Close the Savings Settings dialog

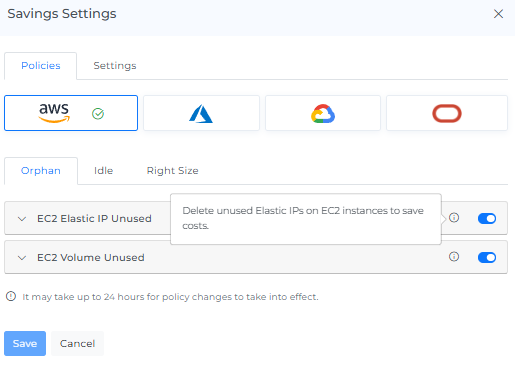click(x=498, y=14)
